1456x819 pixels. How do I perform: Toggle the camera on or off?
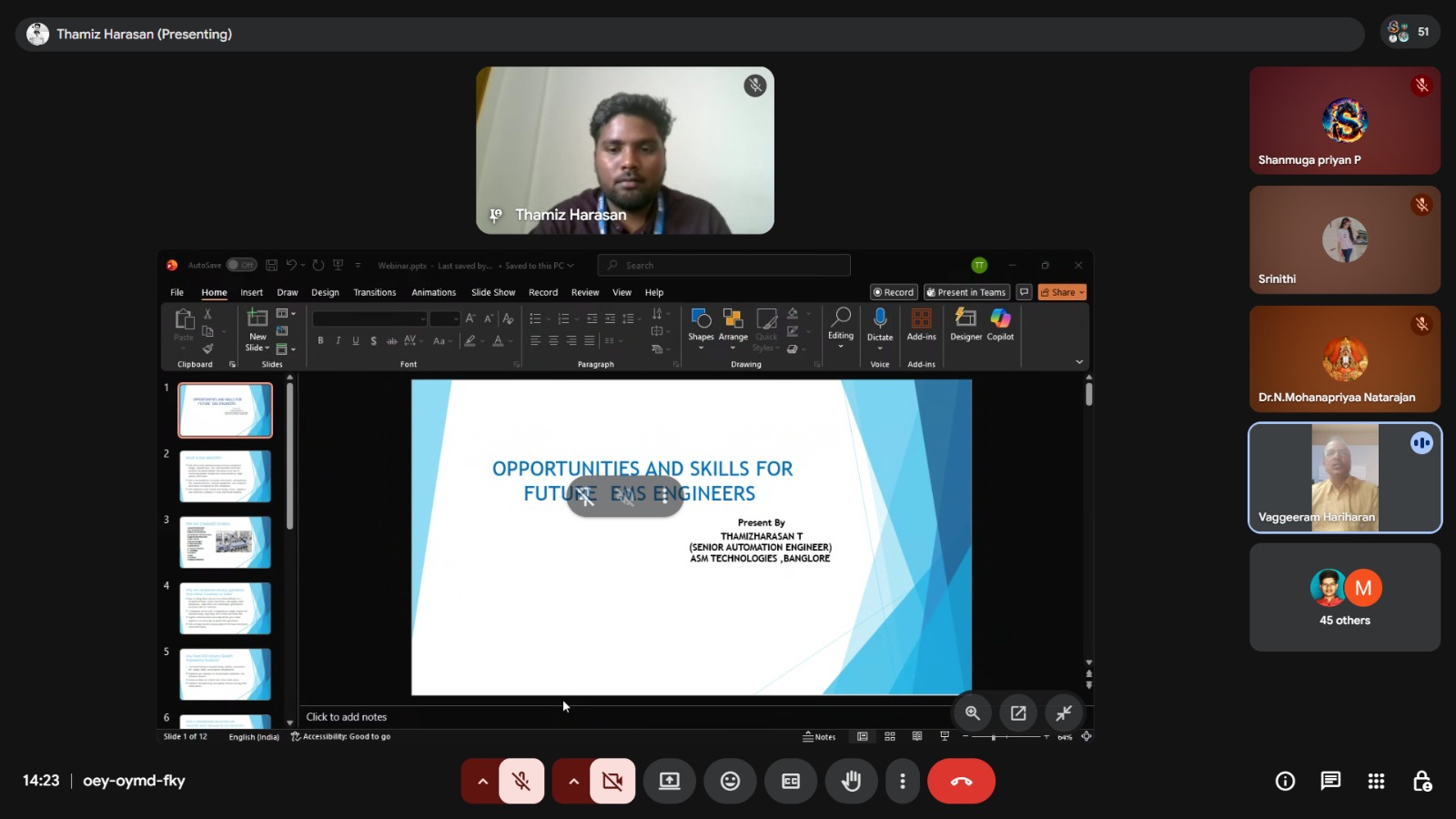(612, 781)
